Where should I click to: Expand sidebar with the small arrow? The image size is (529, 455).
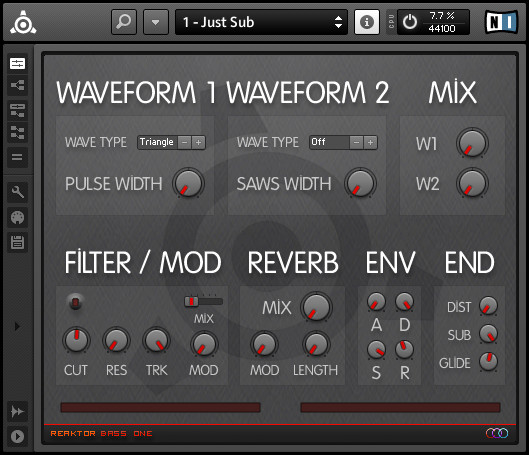(17, 326)
